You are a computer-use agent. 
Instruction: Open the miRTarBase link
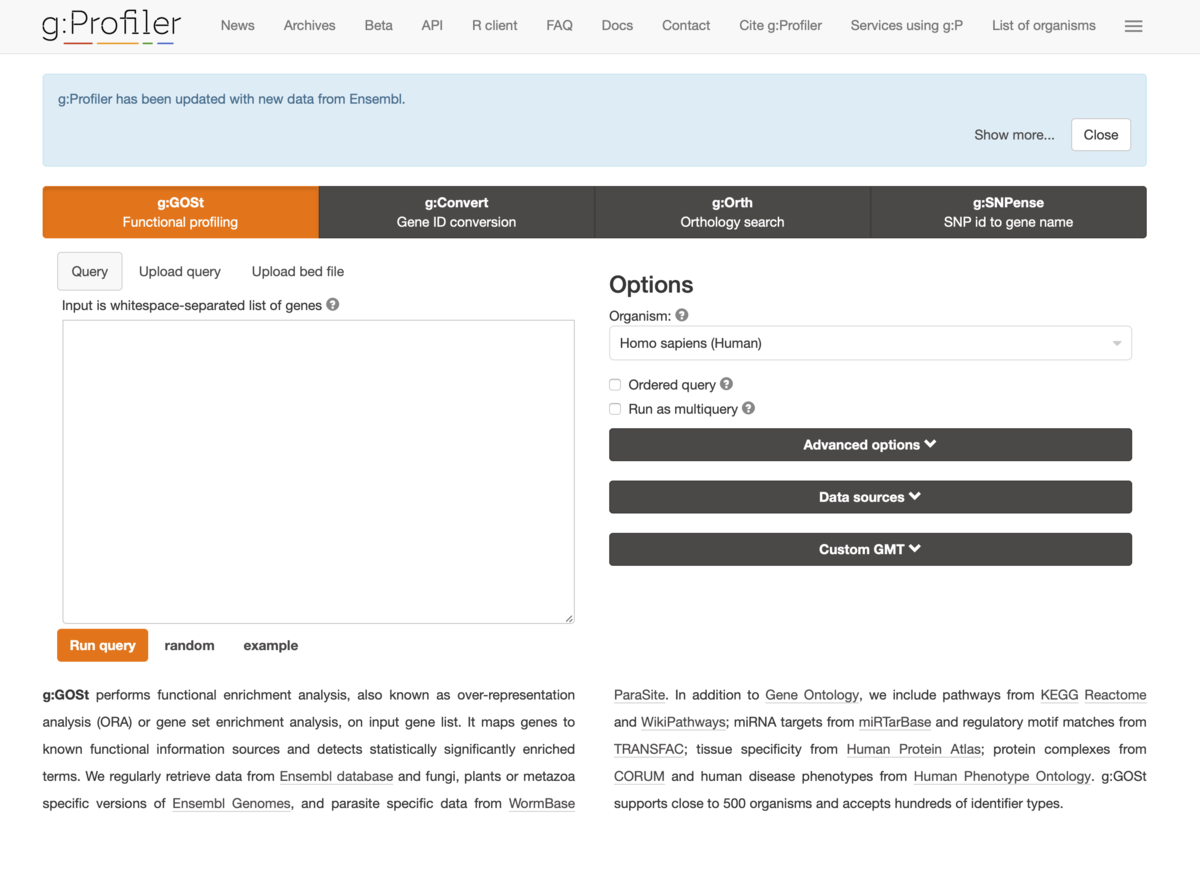tap(895, 722)
